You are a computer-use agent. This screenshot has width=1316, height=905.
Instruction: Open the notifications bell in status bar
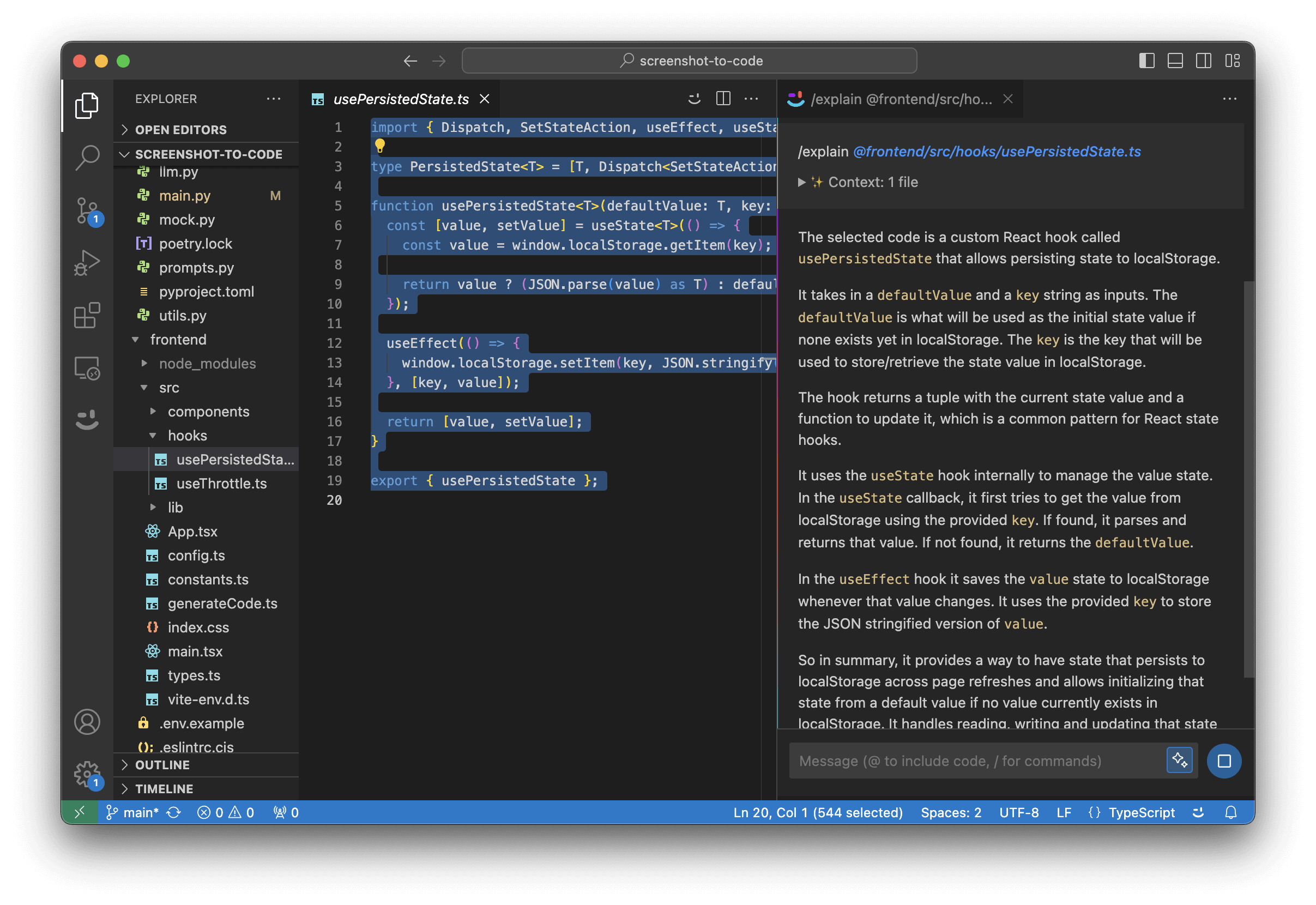[1231, 812]
